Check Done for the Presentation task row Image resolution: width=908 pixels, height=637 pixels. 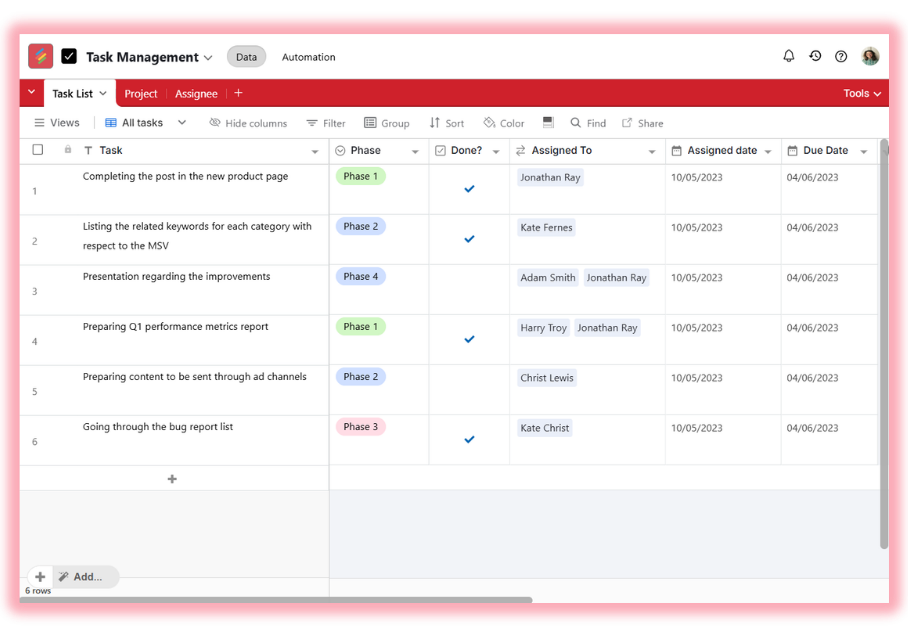click(469, 289)
